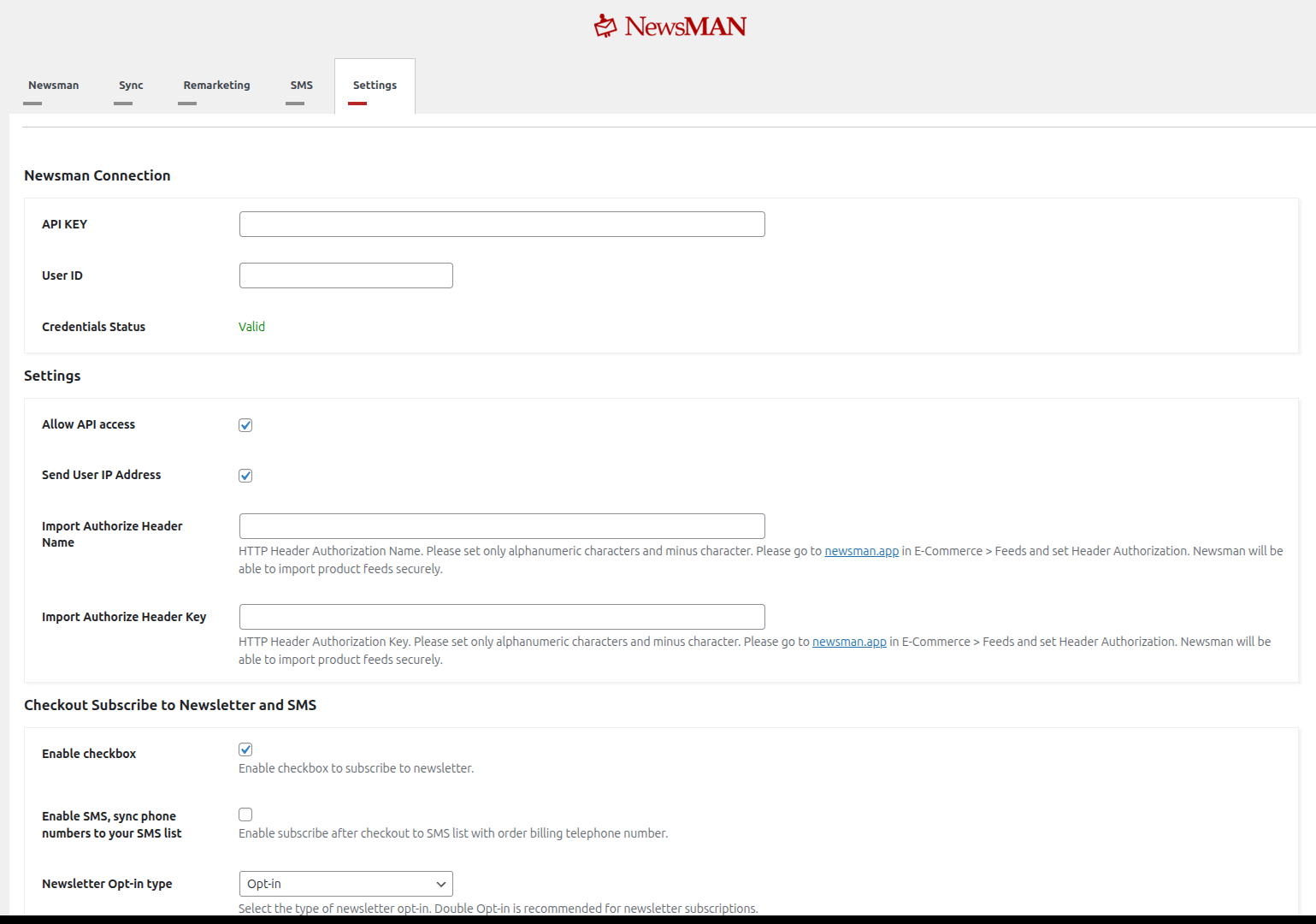Toggle the Send User IP Address checkbox
This screenshot has height=924, width=1316.
pos(245,476)
